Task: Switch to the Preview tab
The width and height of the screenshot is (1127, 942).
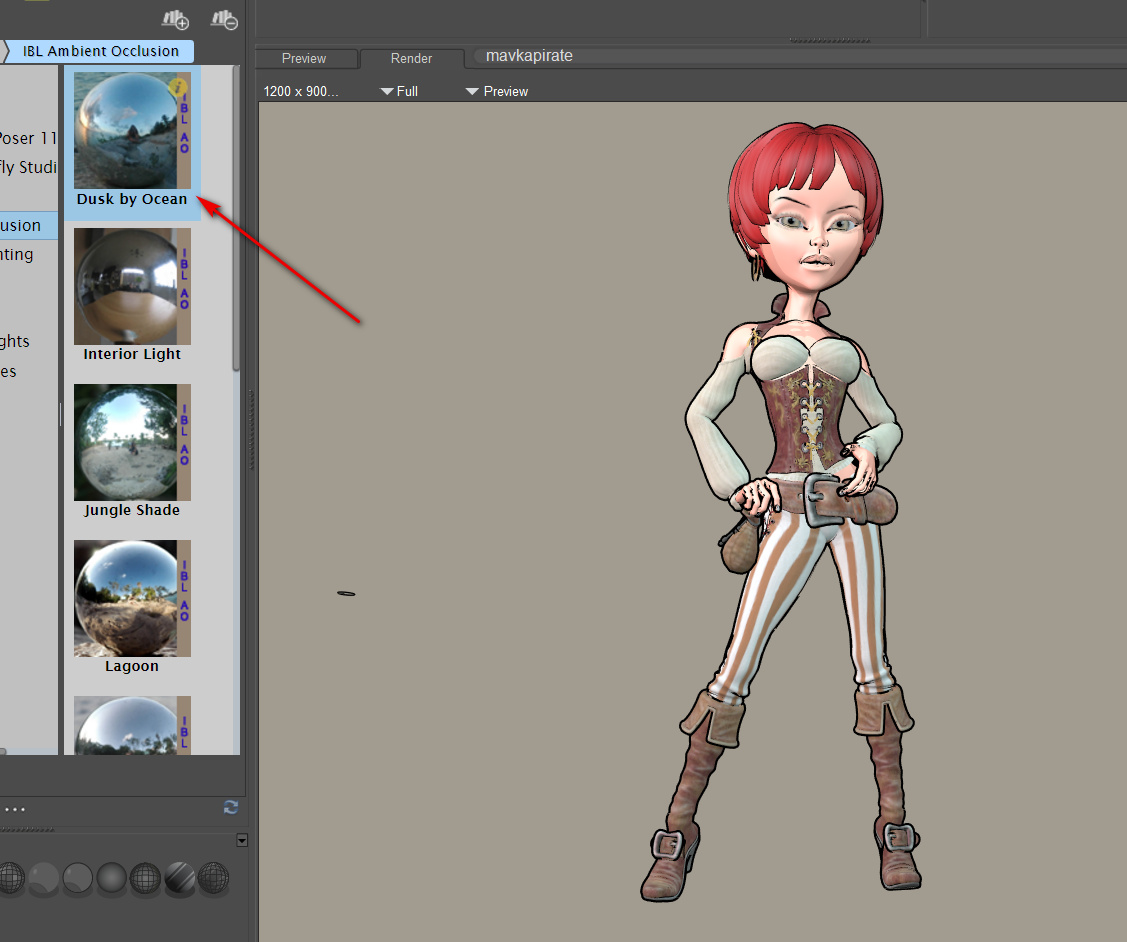Action: click(304, 59)
